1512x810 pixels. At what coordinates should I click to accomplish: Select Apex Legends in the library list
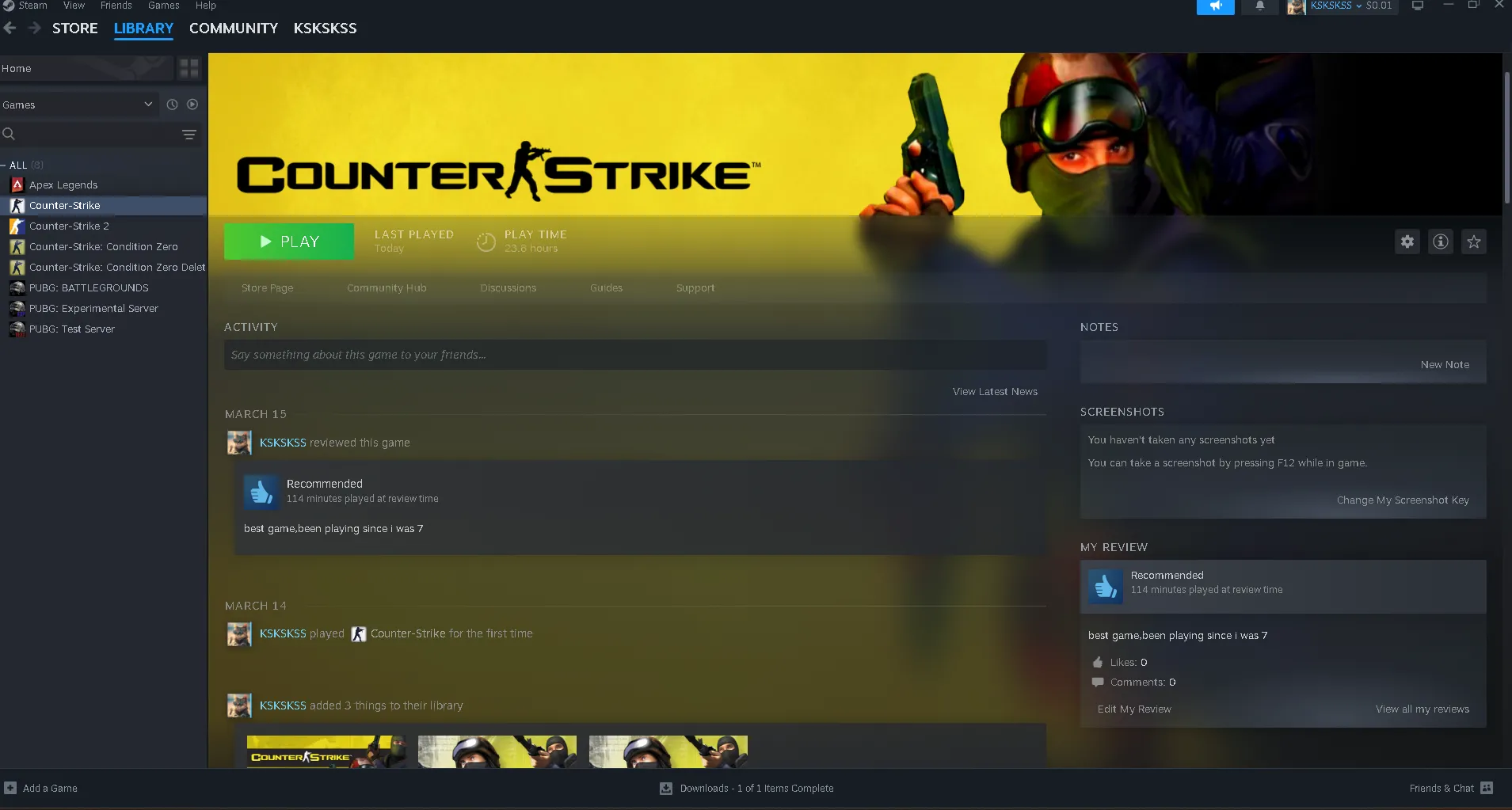pos(63,184)
